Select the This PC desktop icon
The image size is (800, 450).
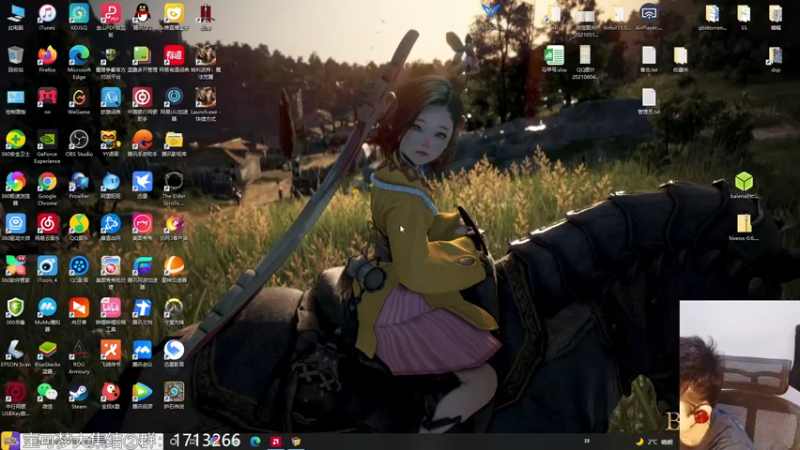[15, 16]
